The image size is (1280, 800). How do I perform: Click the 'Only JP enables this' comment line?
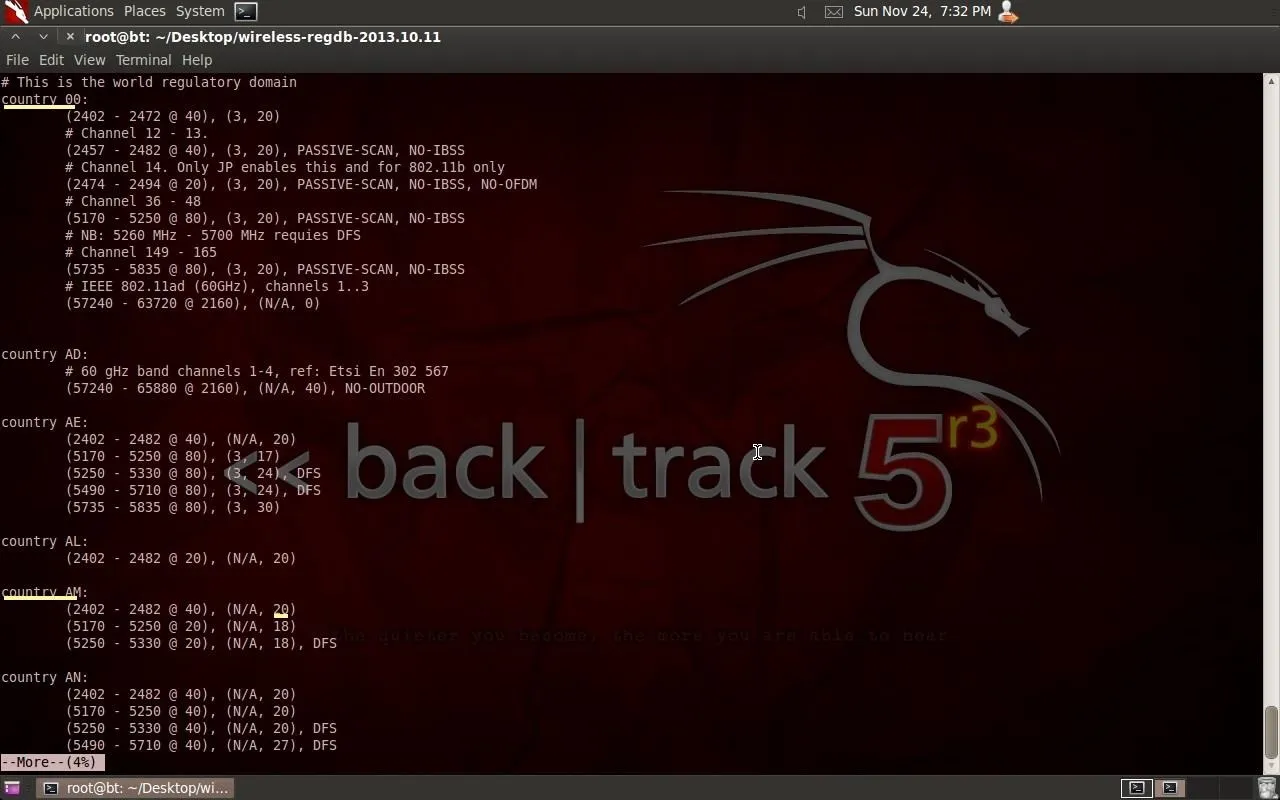tap(285, 167)
